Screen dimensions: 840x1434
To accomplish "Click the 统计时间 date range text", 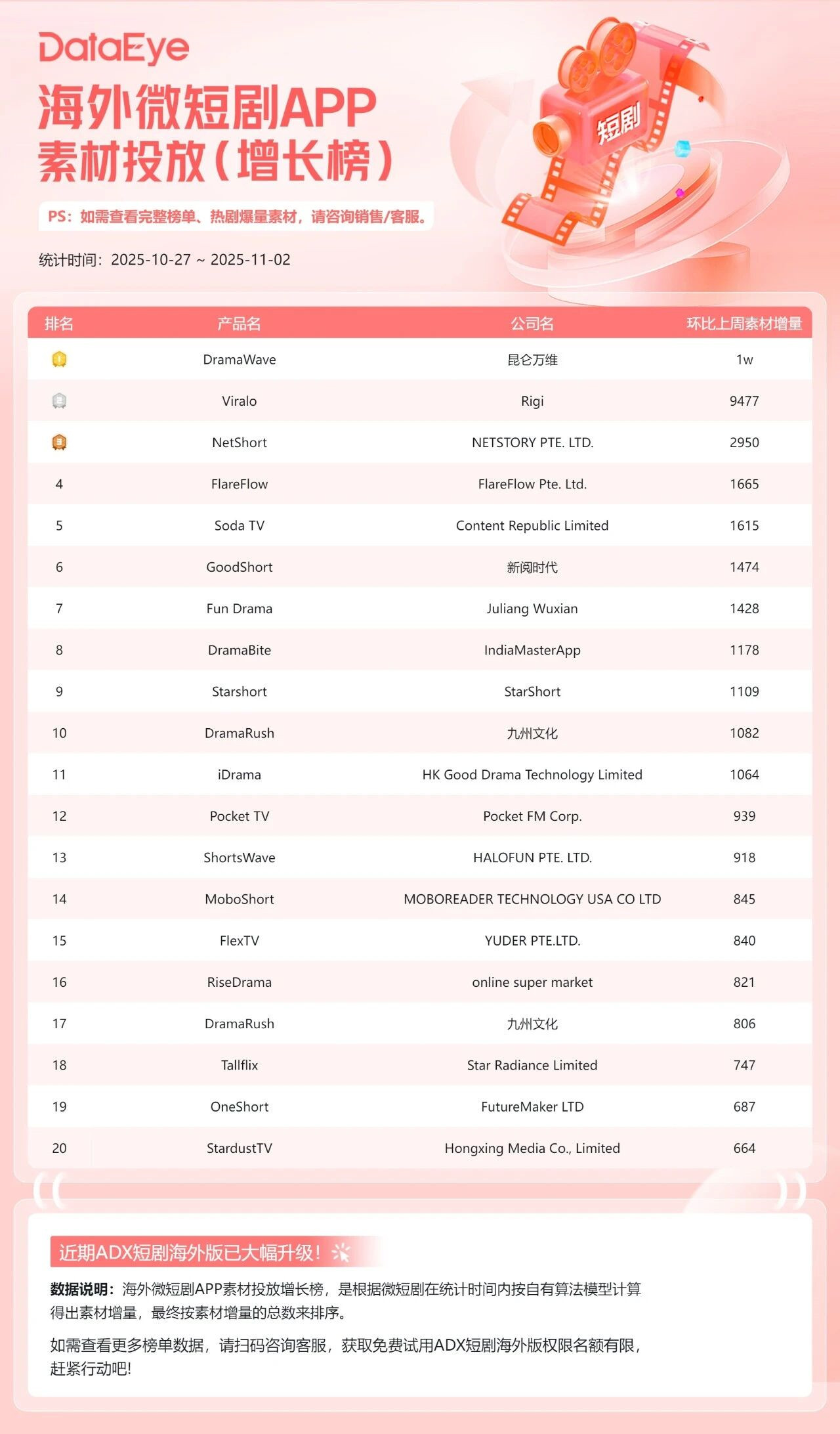I will click(x=164, y=260).
